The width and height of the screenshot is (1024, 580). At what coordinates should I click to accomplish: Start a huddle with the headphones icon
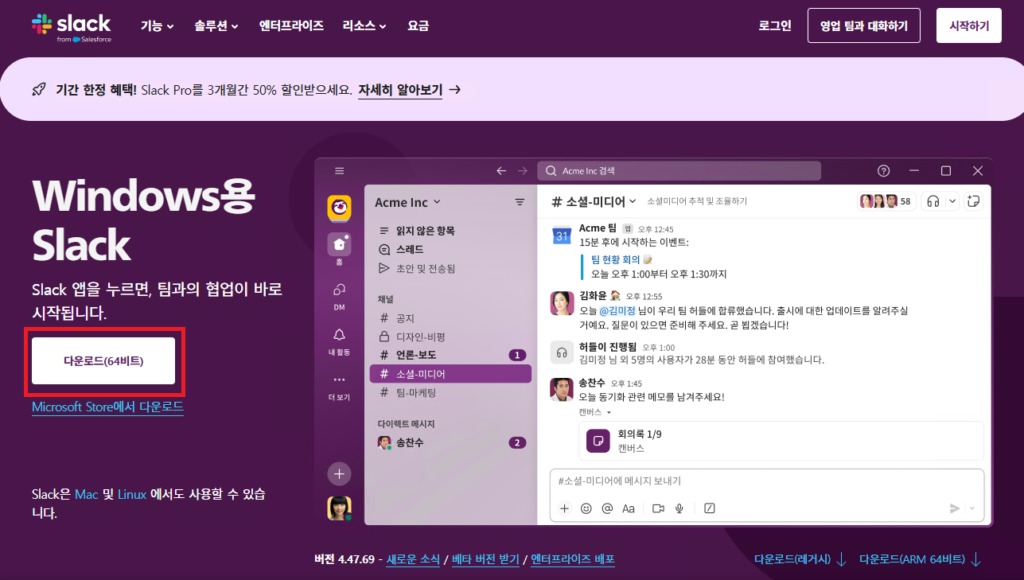click(x=933, y=201)
